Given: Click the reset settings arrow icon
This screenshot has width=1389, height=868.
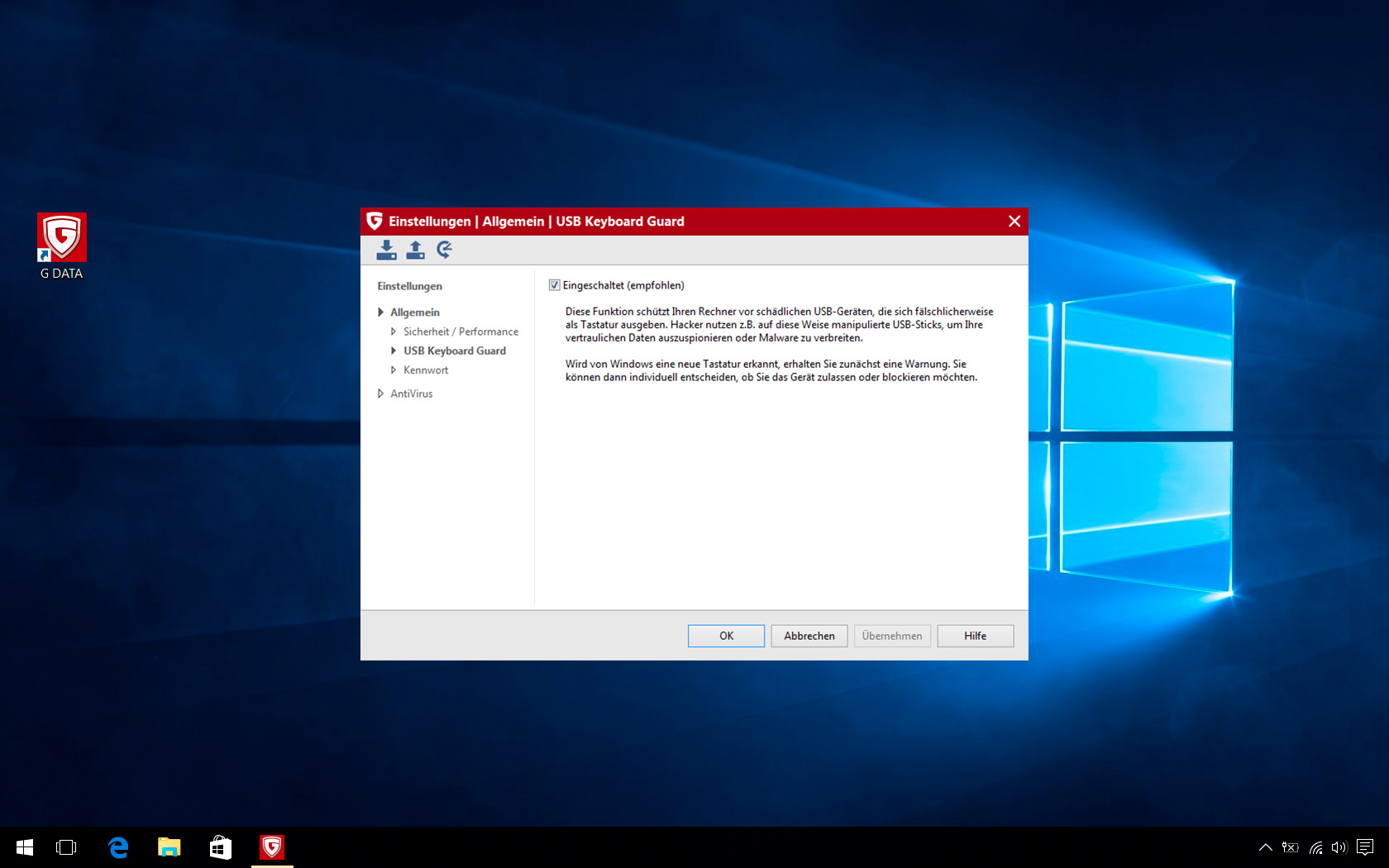Looking at the screenshot, I should pos(445,250).
